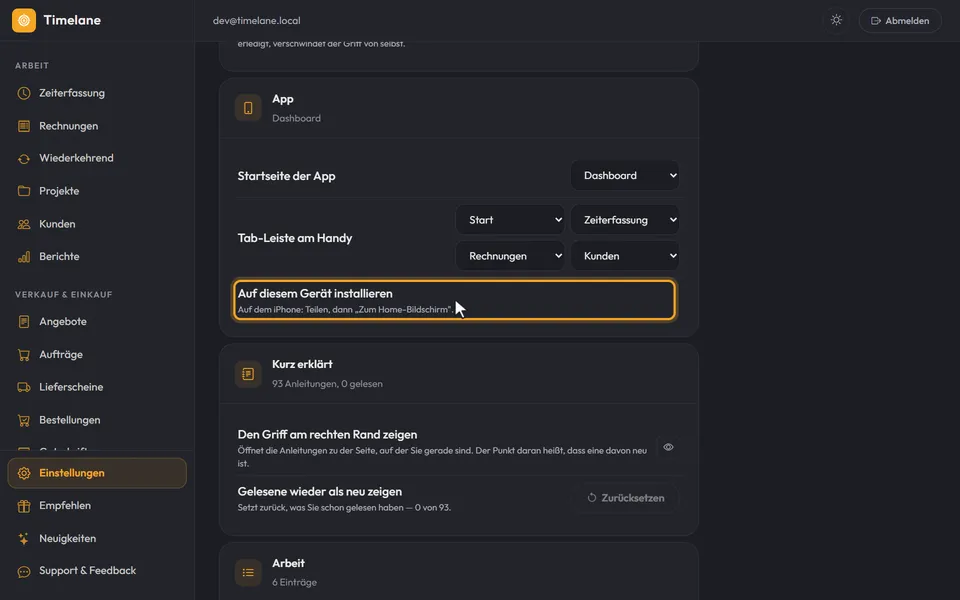960x600 pixels.
Task: Click the Einstellungen gear icon
Action: tap(24, 473)
